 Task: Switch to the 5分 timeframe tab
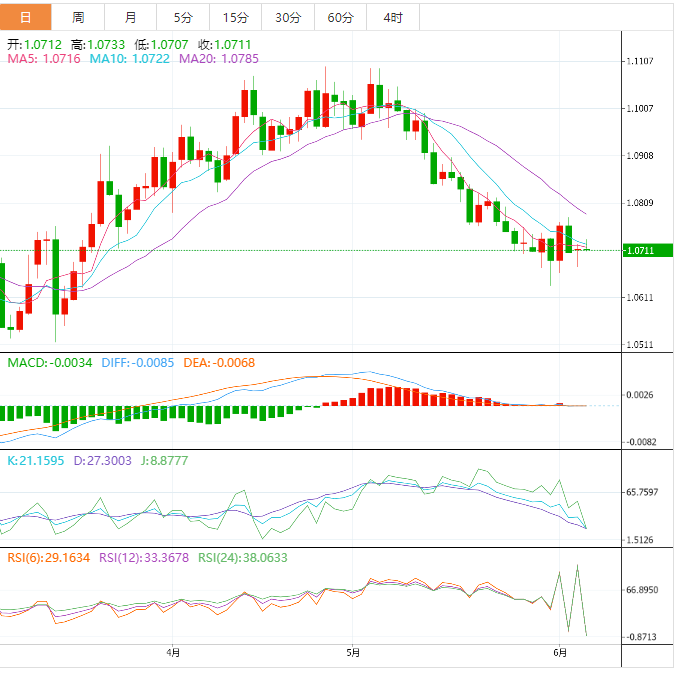point(183,17)
